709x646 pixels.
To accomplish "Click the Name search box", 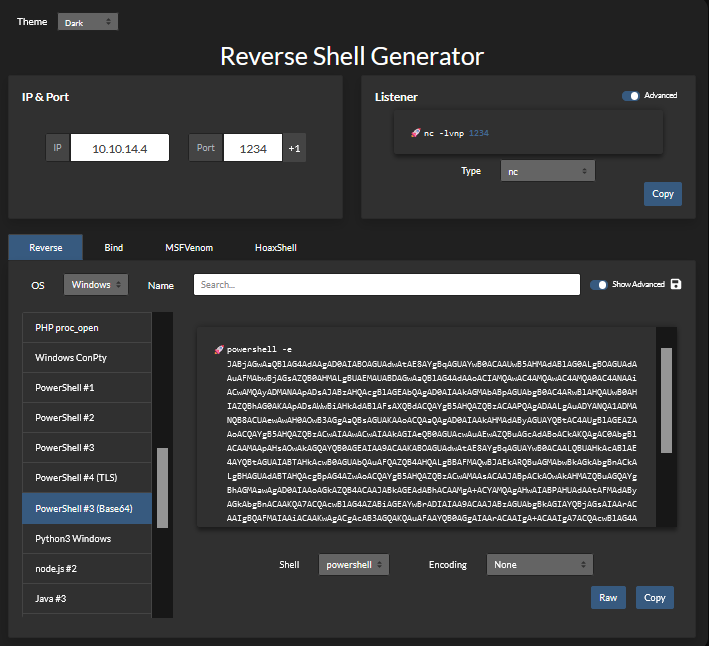I will tap(387, 284).
